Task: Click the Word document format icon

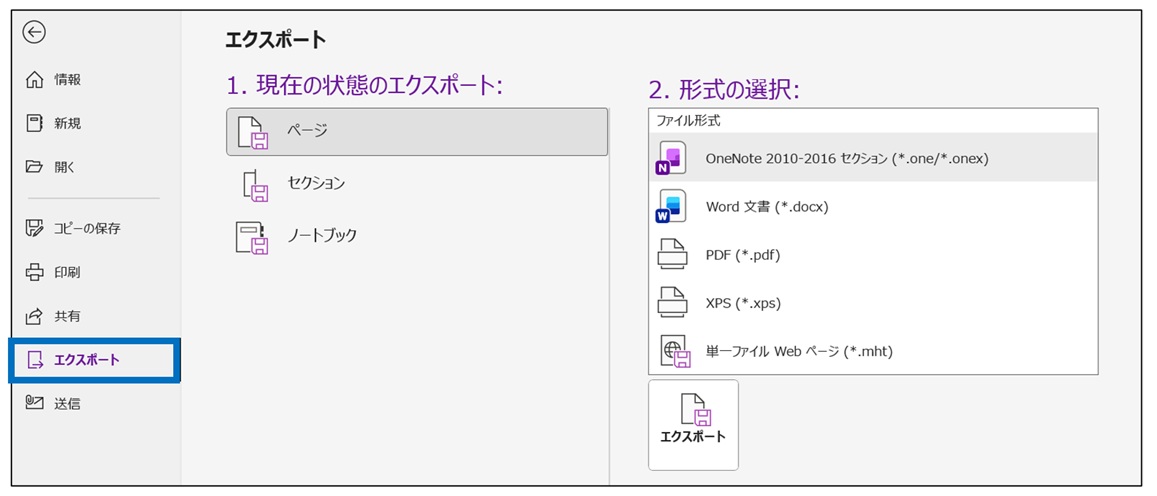Action: (x=671, y=207)
